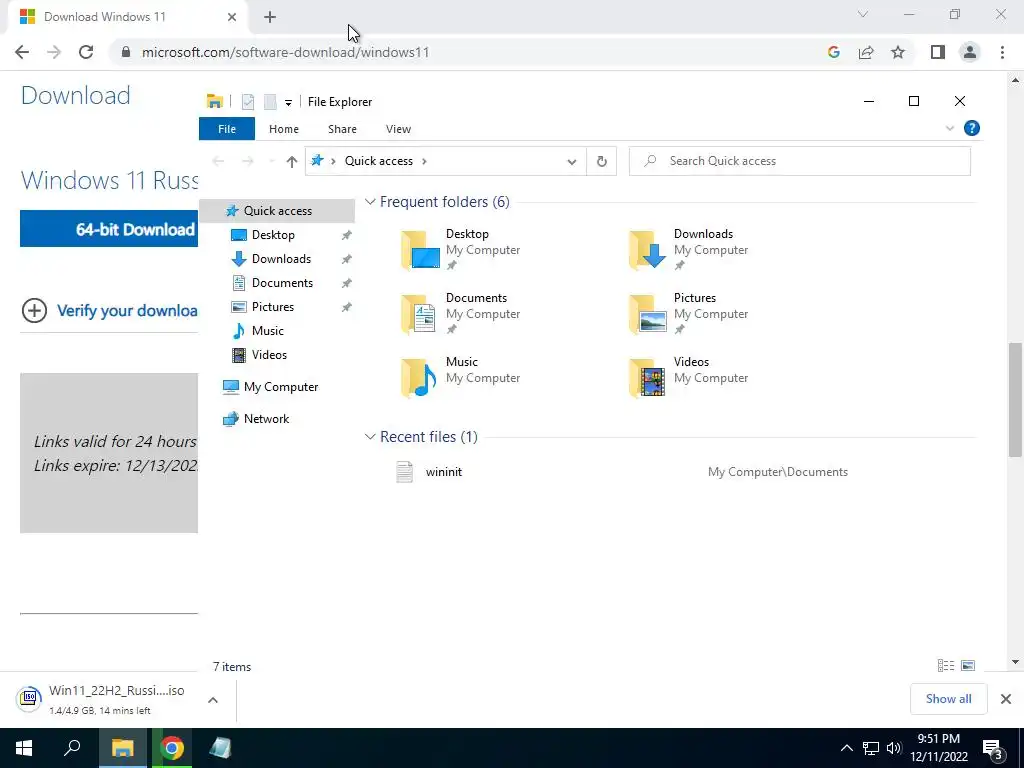Image resolution: width=1024 pixels, height=768 pixels.
Task: Select My Computer in the navigation pane
Action: (x=280, y=387)
